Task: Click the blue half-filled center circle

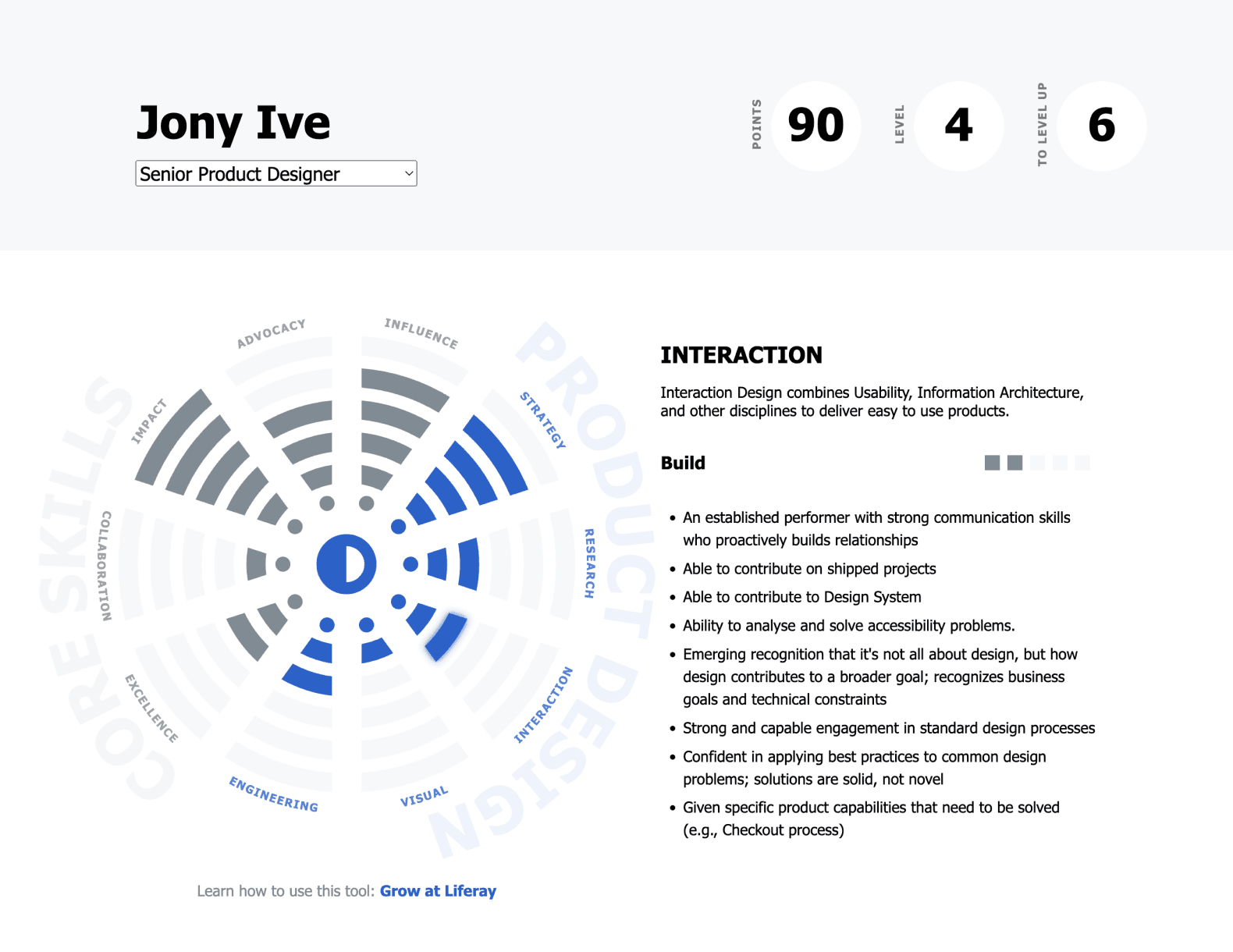Action: [346, 564]
